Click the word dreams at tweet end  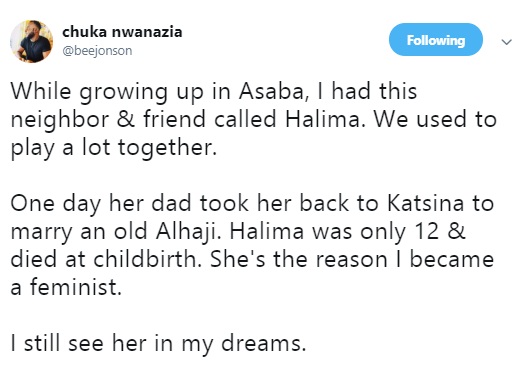click(264, 343)
